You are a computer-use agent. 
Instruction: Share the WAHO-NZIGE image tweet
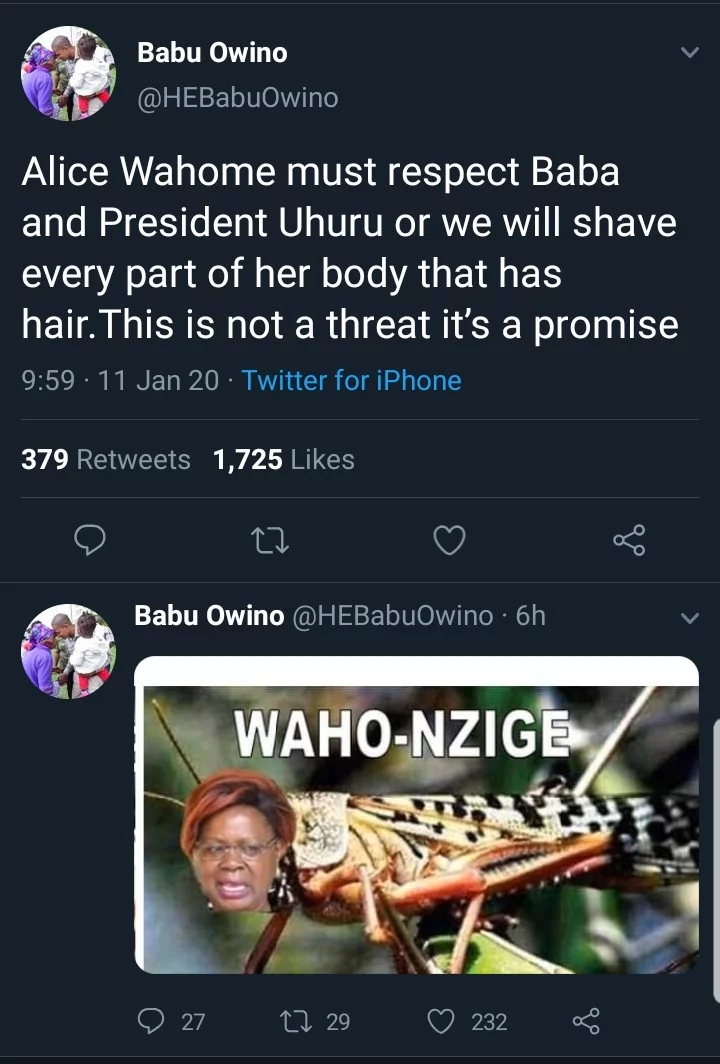tap(584, 1021)
